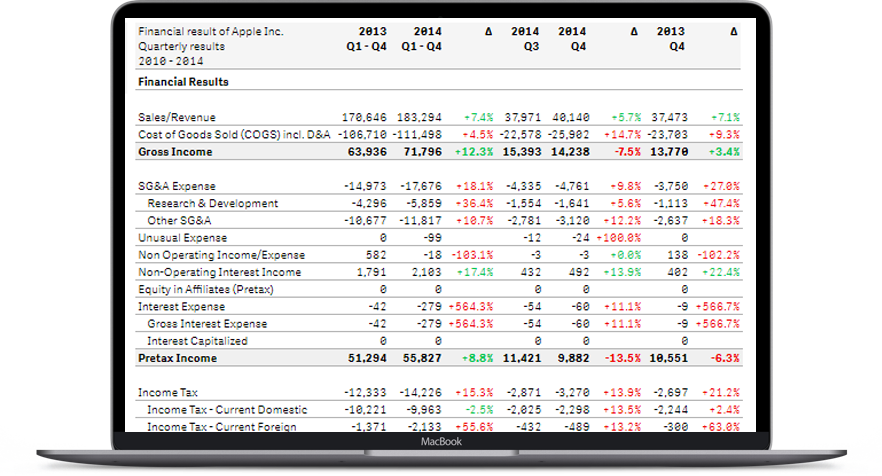Select the +100.0% Unusual Expense delta
This screenshot has height=476, width=882.
click(x=619, y=237)
